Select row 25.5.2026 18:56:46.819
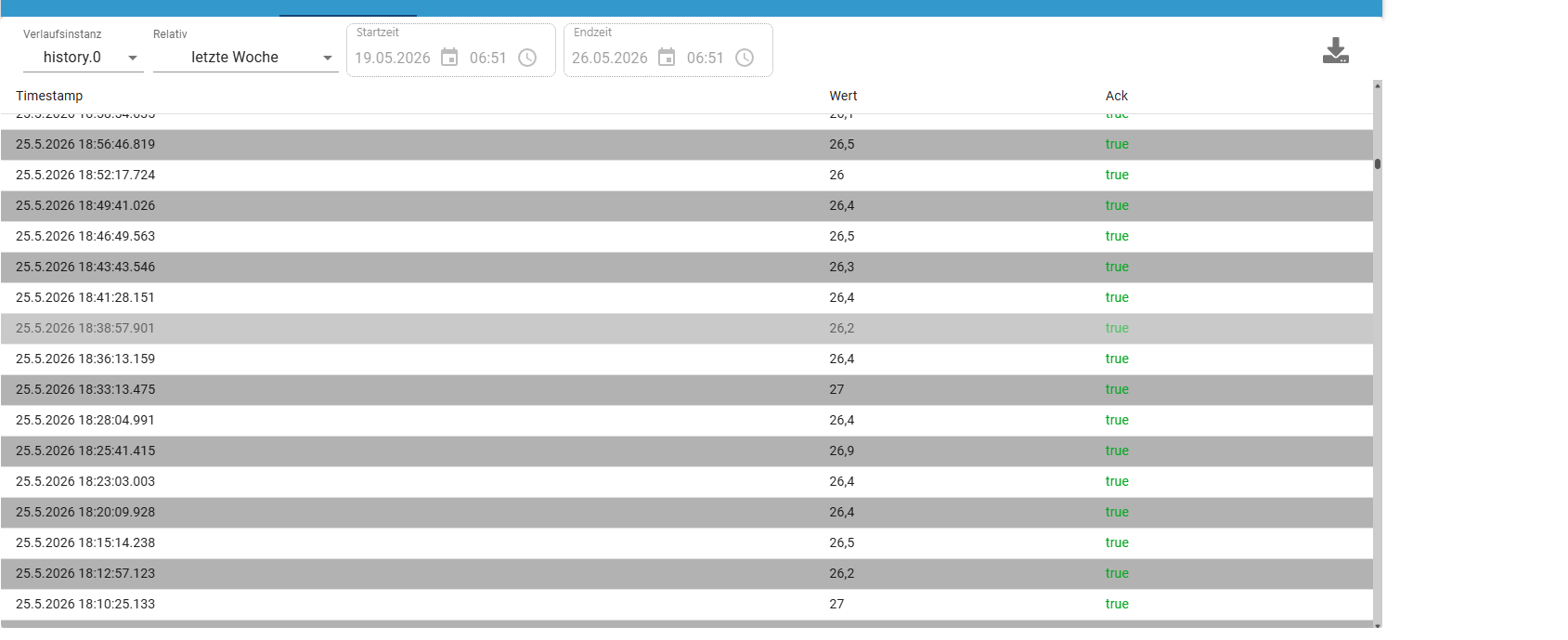Screen dimensions: 1568x640 click(687, 144)
